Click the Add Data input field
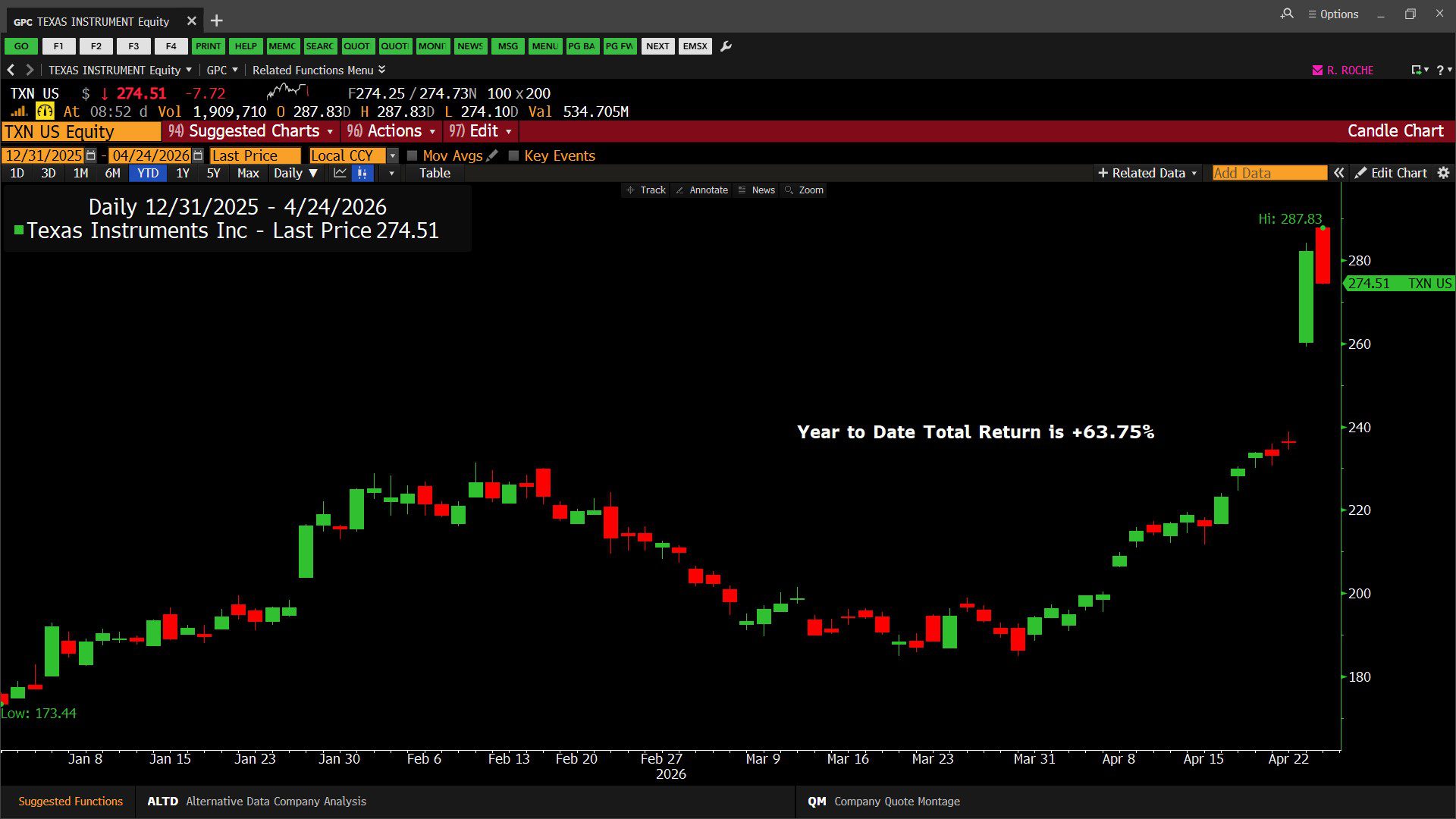The height and width of the screenshot is (819, 1456). (x=1269, y=173)
